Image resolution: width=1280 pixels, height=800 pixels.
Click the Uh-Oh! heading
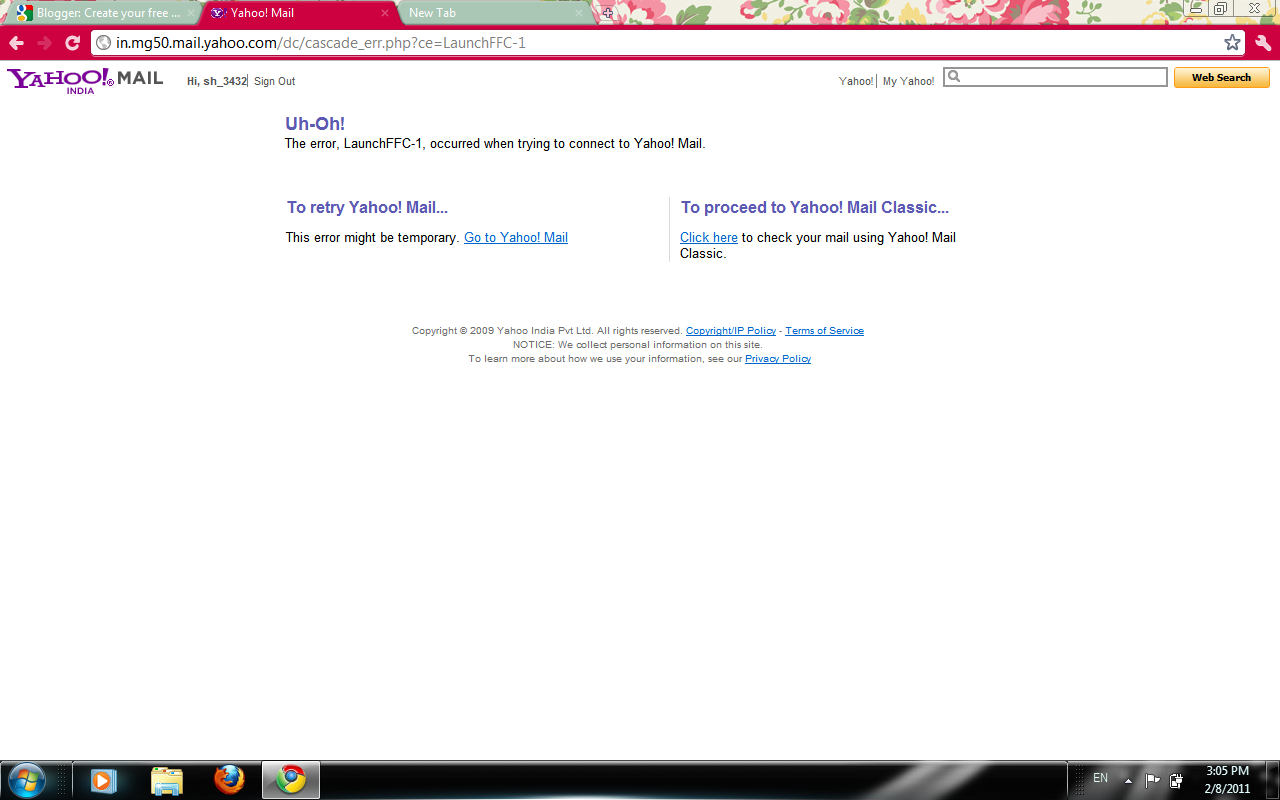click(315, 124)
